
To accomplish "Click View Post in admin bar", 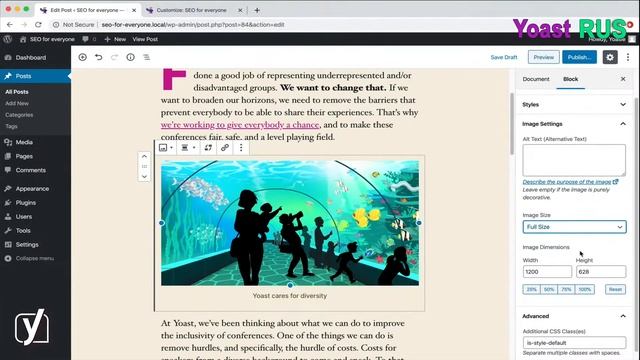I will (x=145, y=39).
